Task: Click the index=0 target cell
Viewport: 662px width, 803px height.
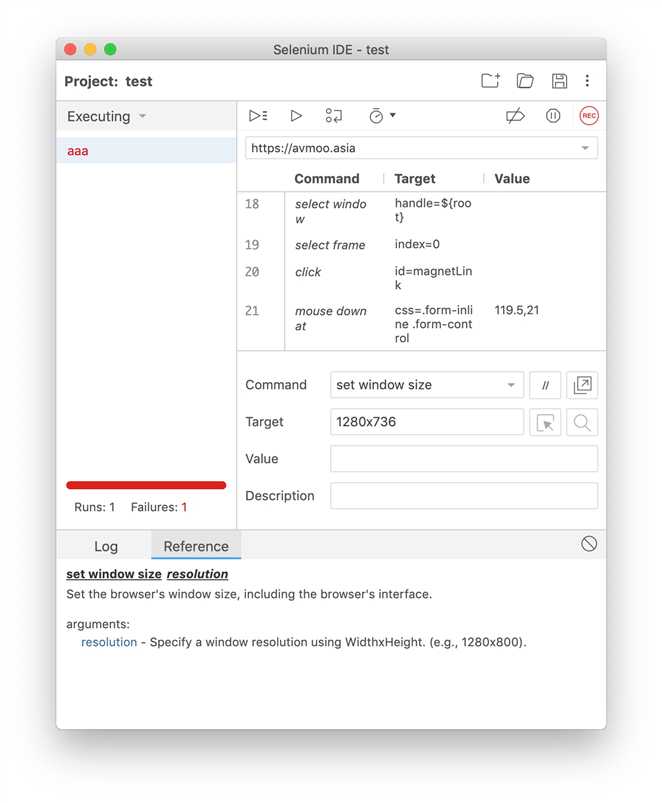Action: pos(417,244)
